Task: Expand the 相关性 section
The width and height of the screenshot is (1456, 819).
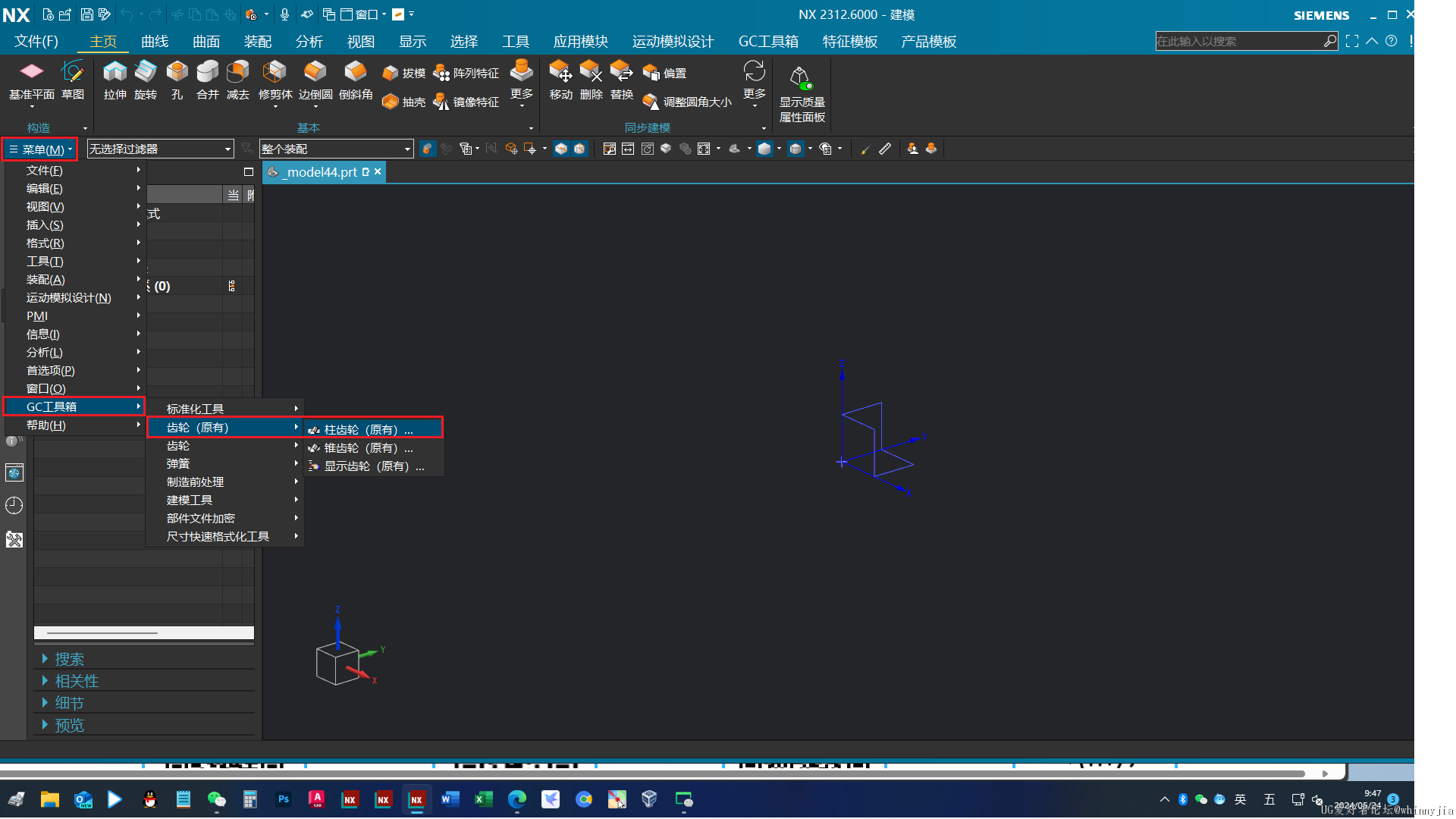Action: click(x=77, y=681)
